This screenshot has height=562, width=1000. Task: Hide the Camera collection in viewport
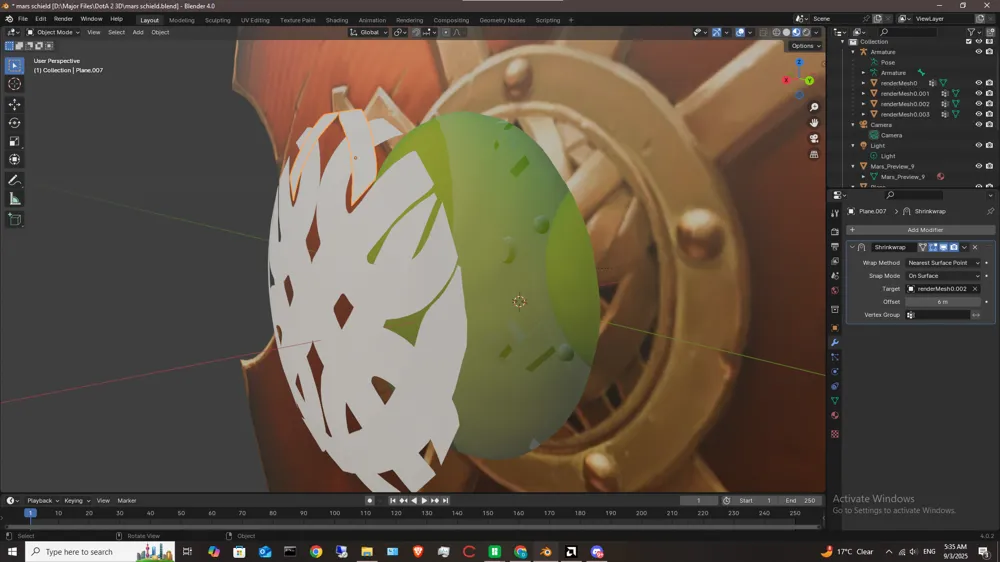978,124
